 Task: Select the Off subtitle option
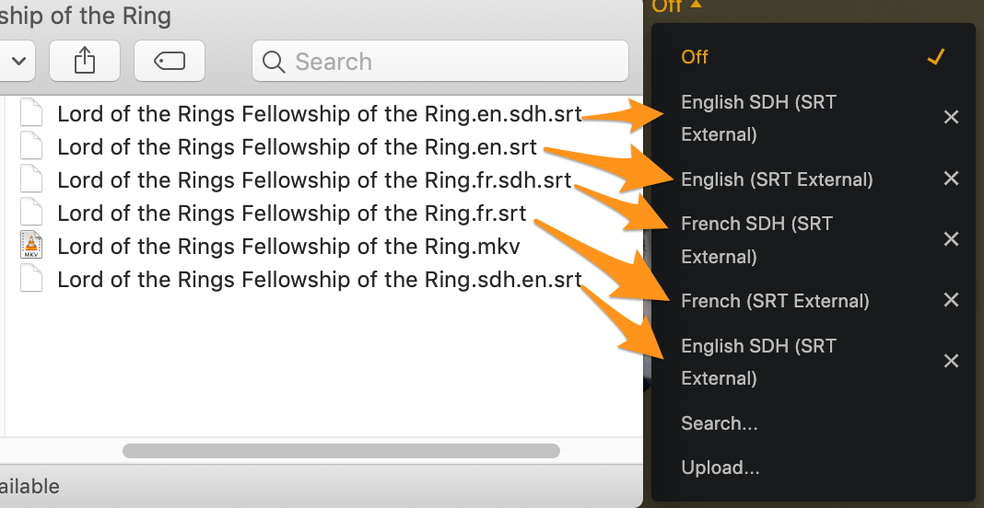[695, 57]
